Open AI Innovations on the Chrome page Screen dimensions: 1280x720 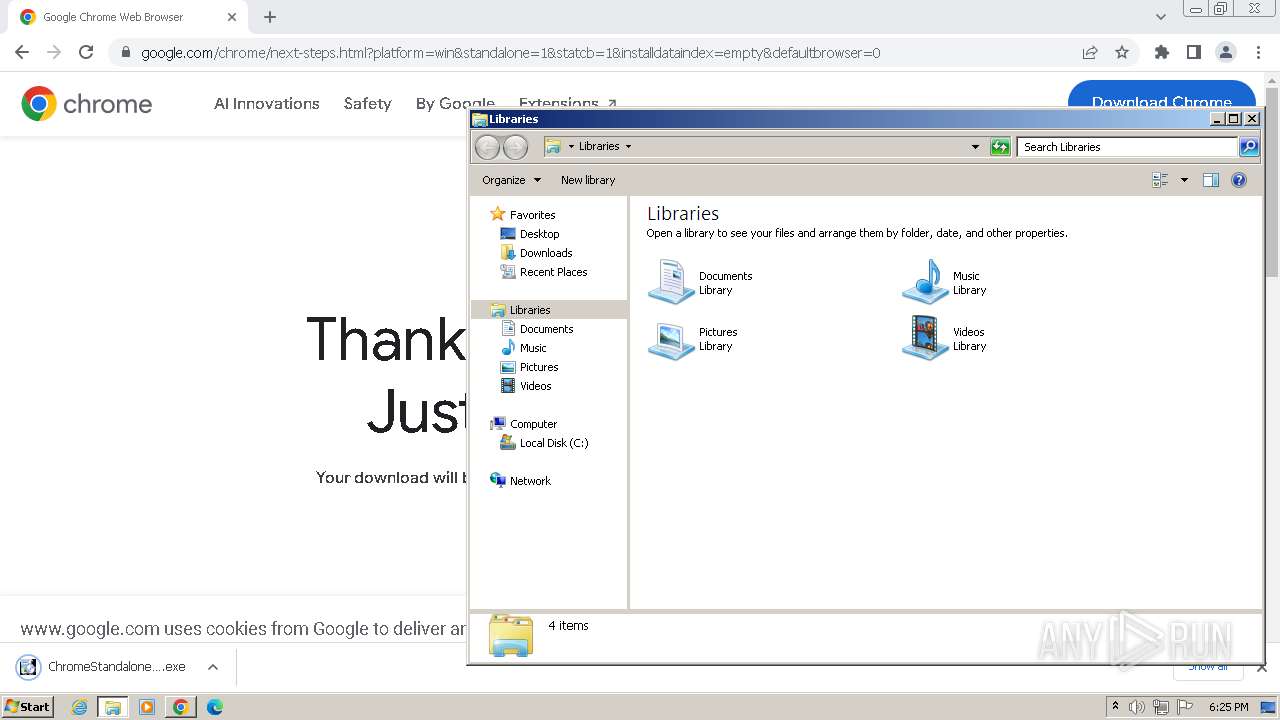pos(267,103)
